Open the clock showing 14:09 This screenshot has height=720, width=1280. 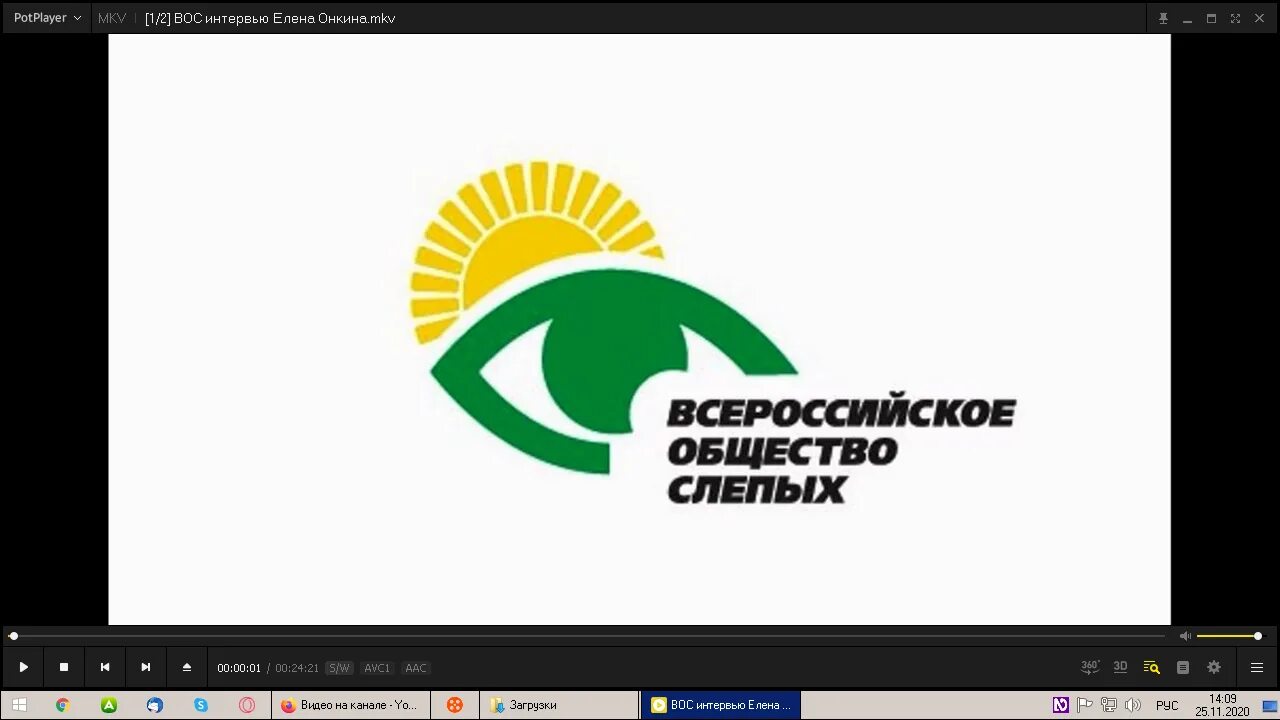(x=1222, y=705)
